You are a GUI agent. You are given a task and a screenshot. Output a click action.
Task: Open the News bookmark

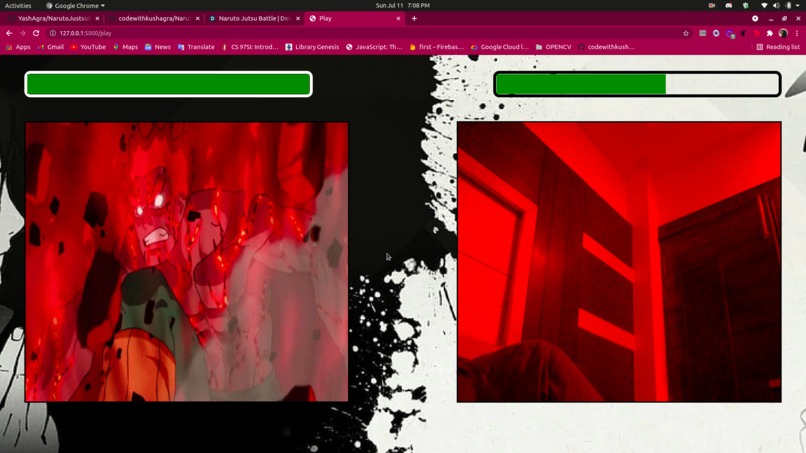coord(157,47)
